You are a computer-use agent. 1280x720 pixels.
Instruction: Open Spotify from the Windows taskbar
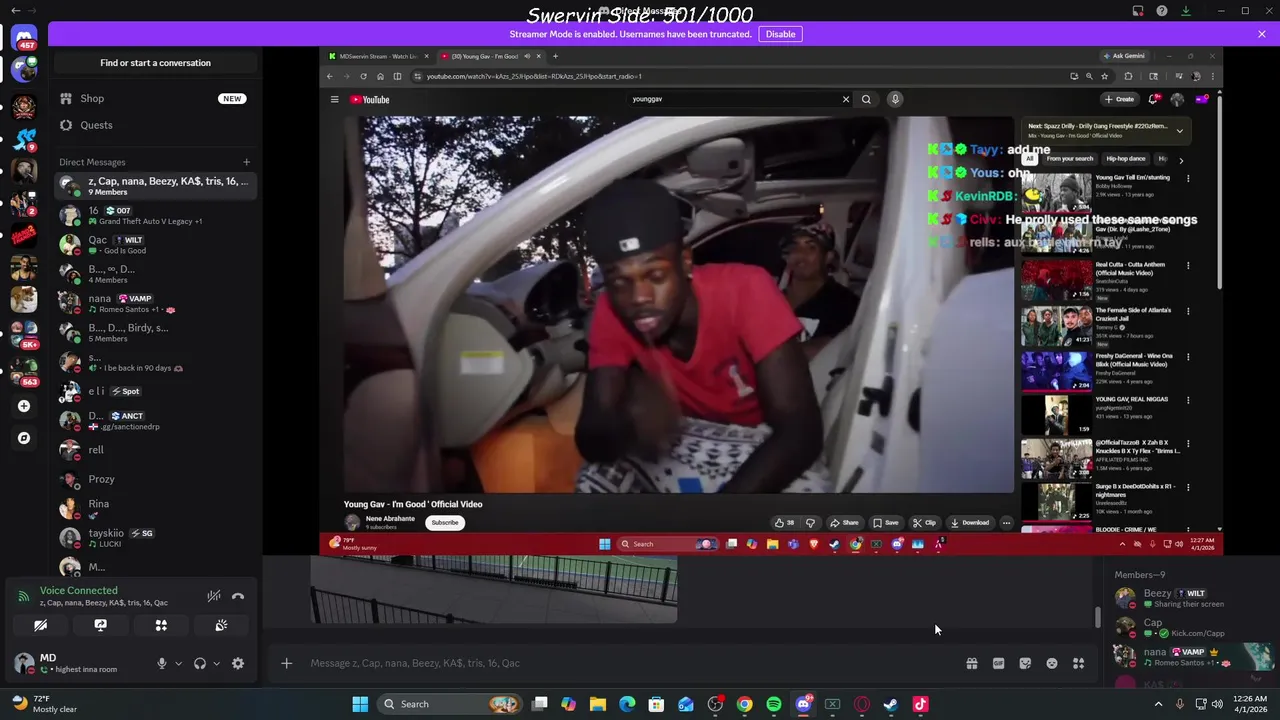pyautogui.click(x=774, y=704)
